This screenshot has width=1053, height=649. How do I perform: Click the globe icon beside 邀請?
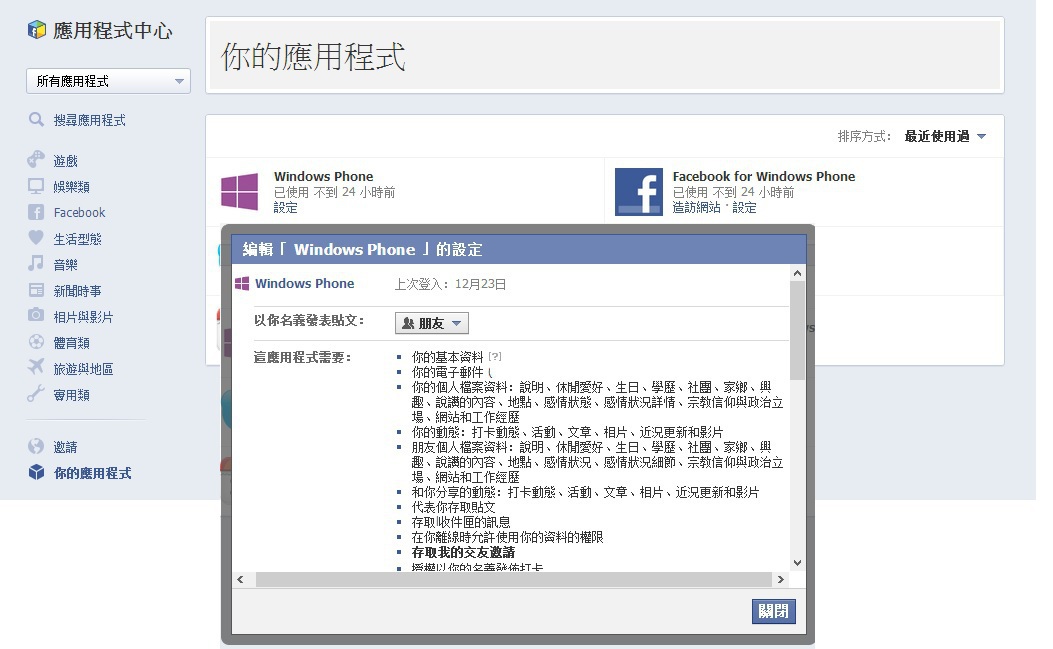coord(36,446)
